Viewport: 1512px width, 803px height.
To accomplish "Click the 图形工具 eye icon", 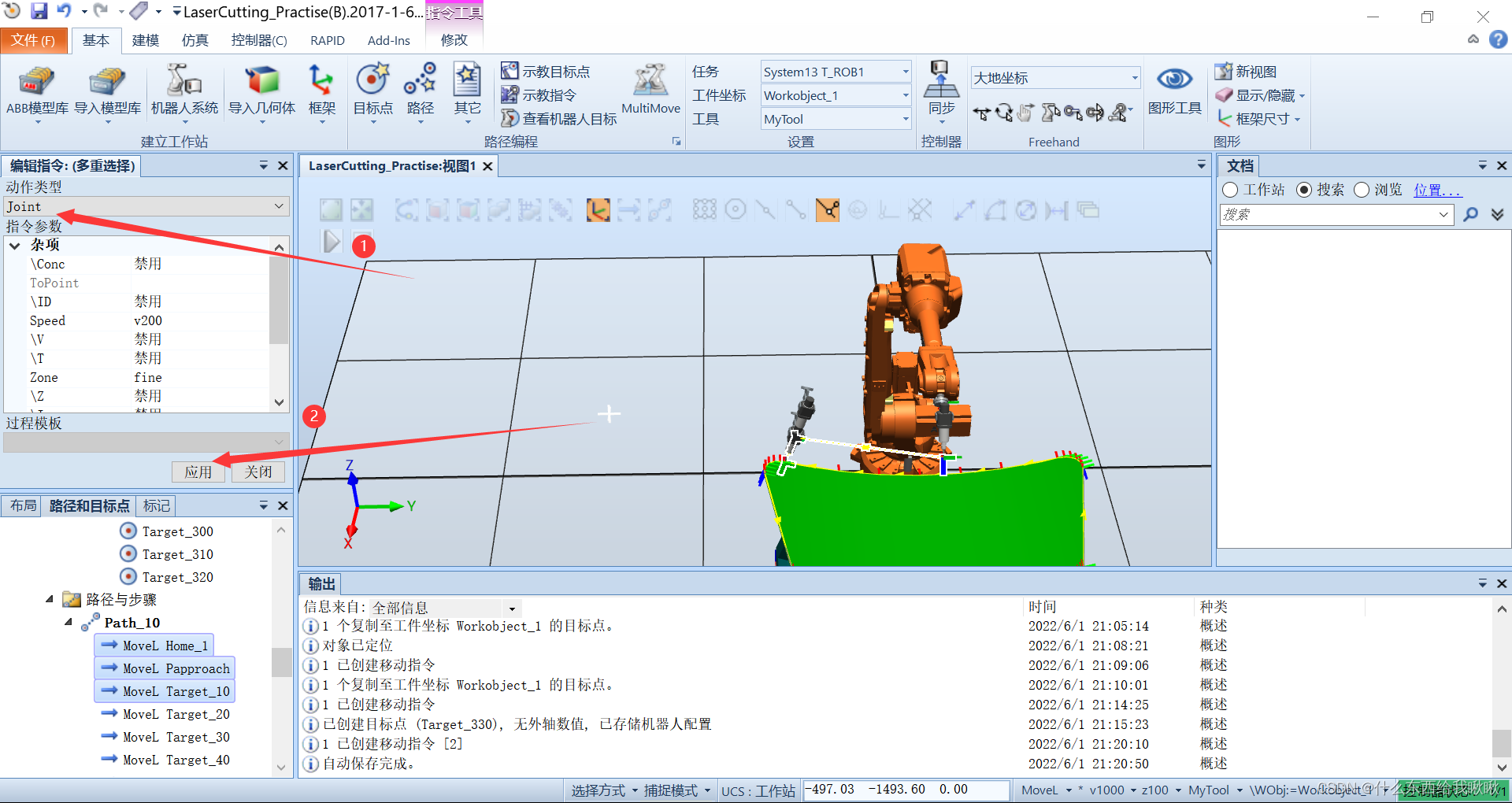I will pos(1174,80).
